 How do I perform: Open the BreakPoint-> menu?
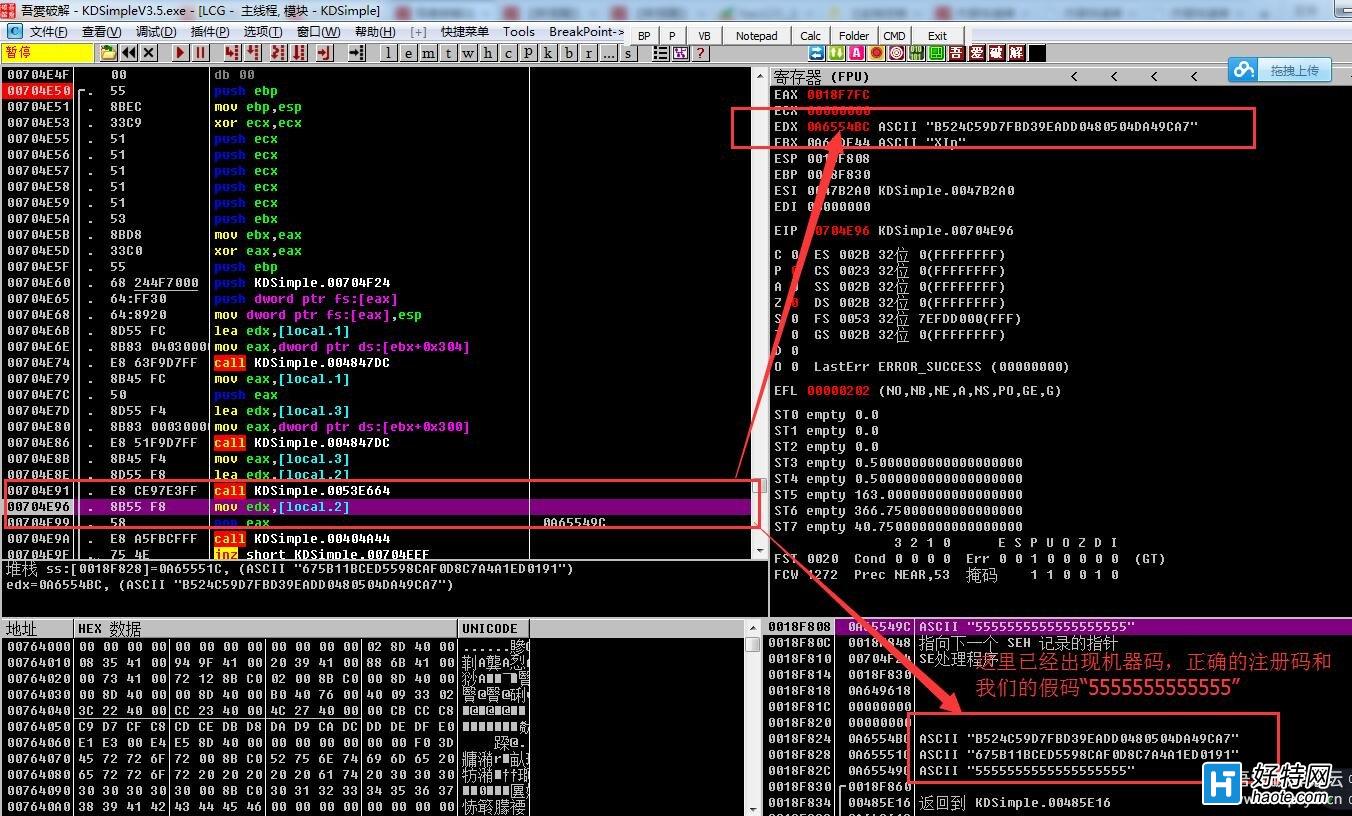coord(586,32)
